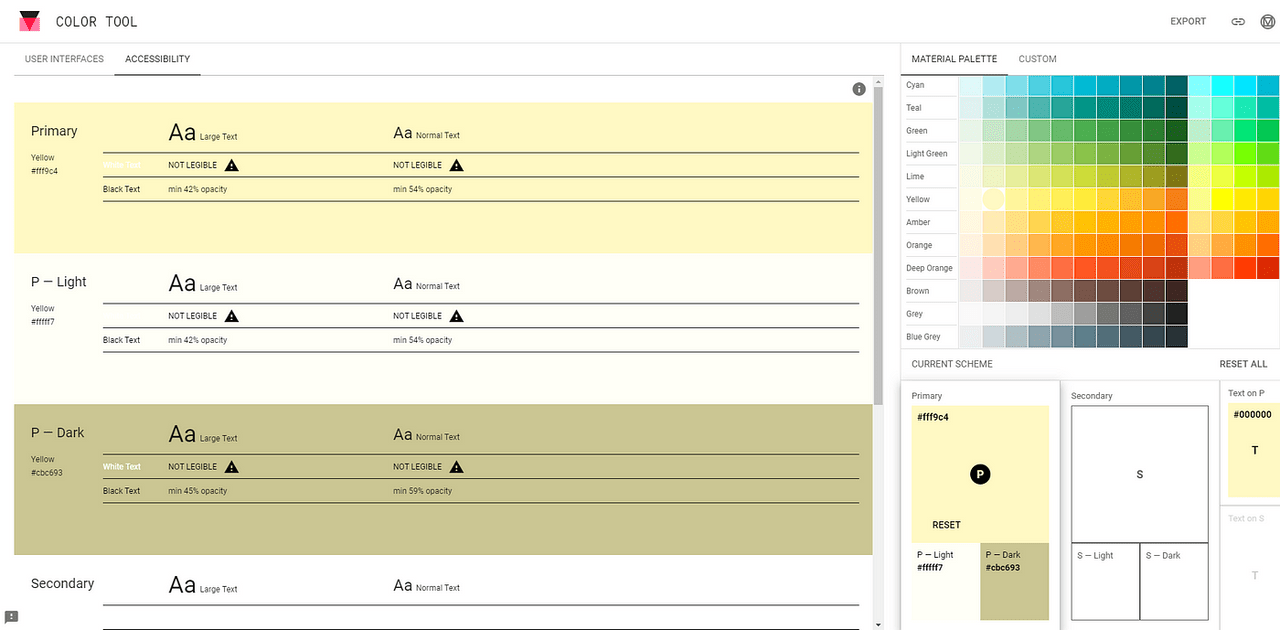Click the Light Green row label
This screenshot has width=1280, height=630.
926,155
